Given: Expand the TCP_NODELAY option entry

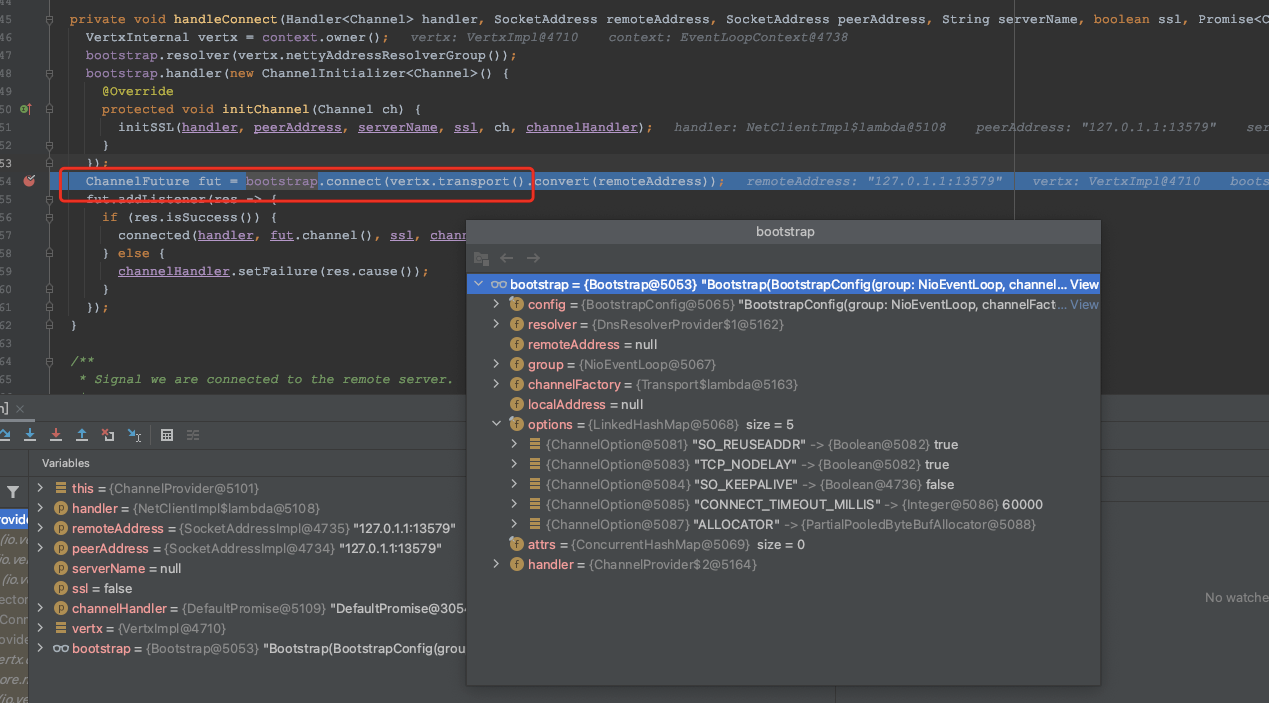Looking at the screenshot, I should [514, 465].
